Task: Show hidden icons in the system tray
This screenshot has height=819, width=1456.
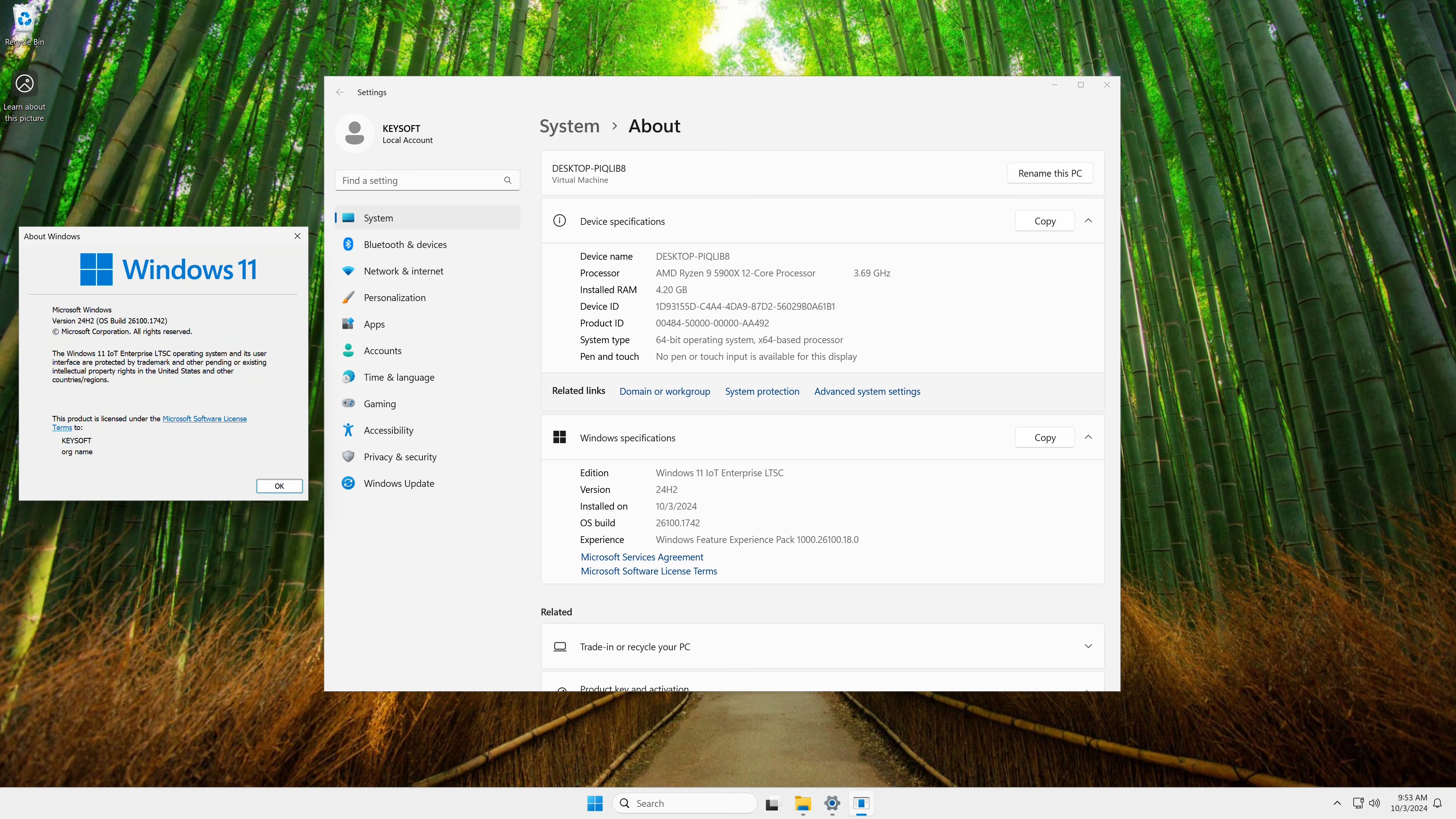Action: pyautogui.click(x=1337, y=803)
